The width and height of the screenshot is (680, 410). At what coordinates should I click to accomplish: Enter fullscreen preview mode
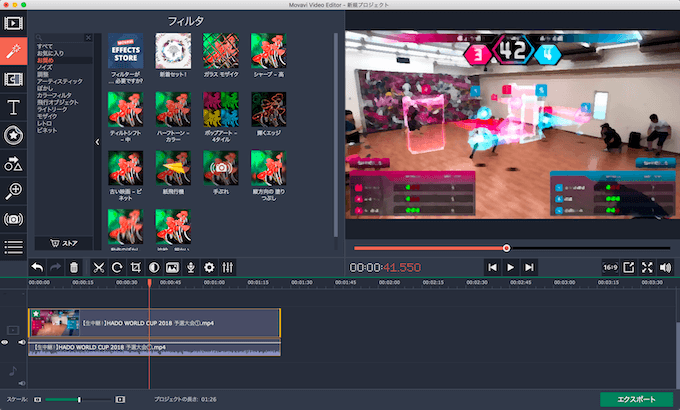click(647, 268)
